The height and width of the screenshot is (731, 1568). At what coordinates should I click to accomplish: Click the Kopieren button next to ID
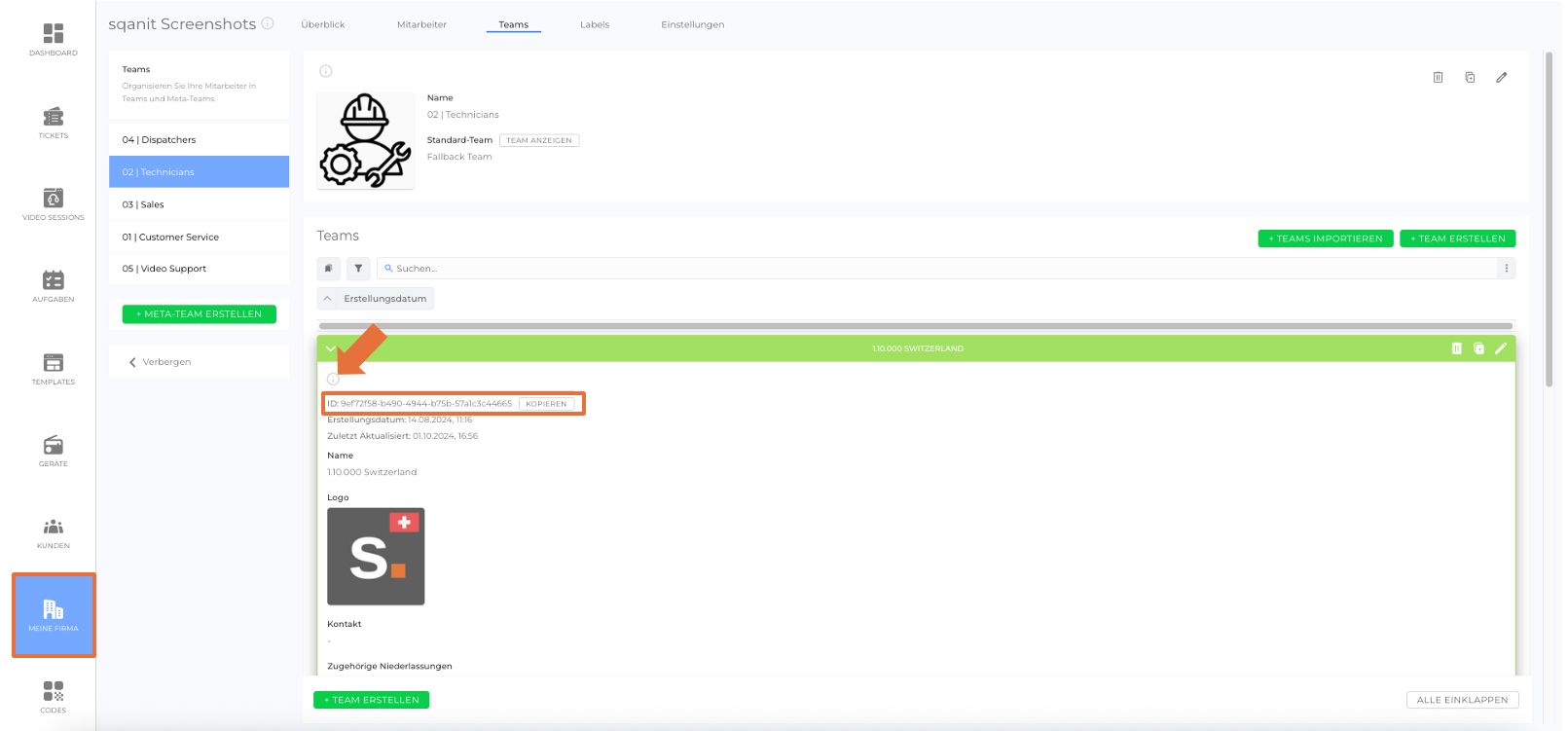click(546, 404)
